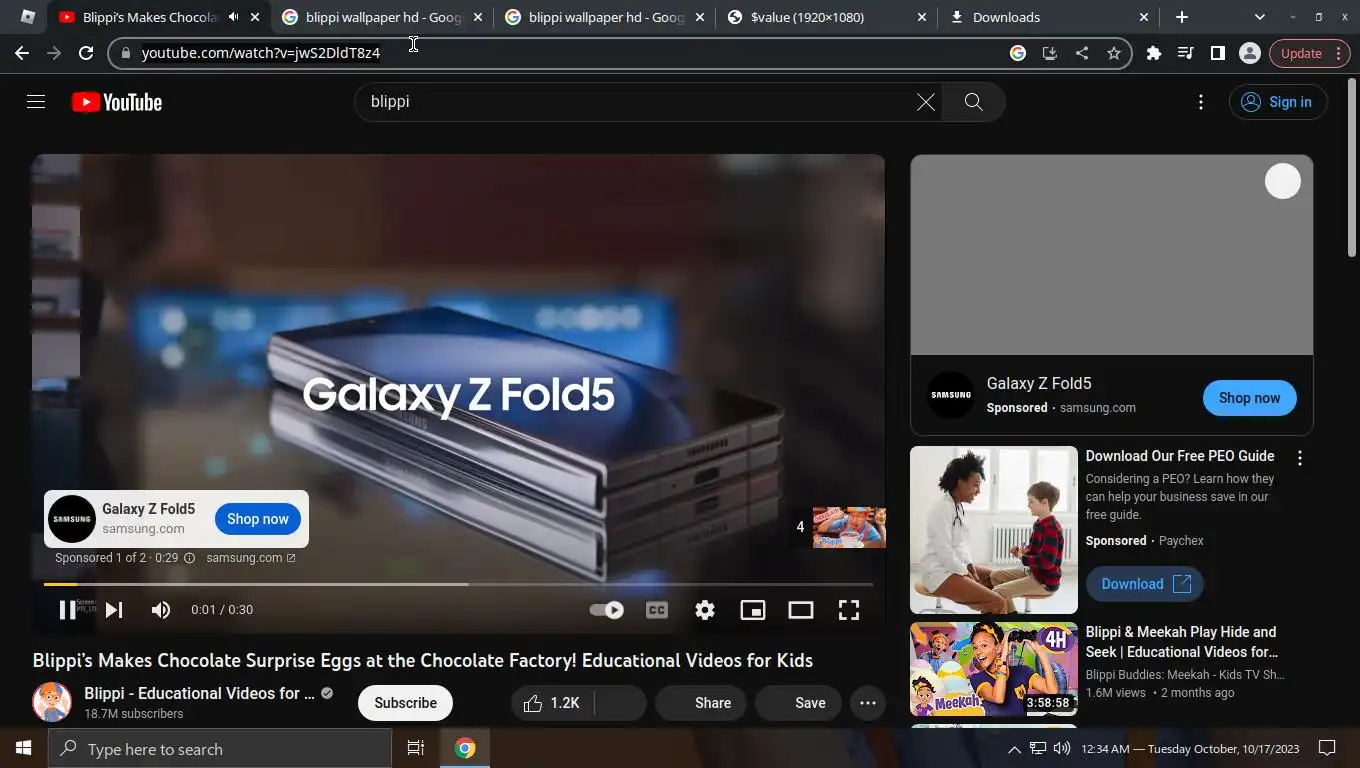The height and width of the screenshot is (768, 1360).
Task: Shop now button in Galaxy Z Fold5 sidebar ad
Action: [1249, 398]
